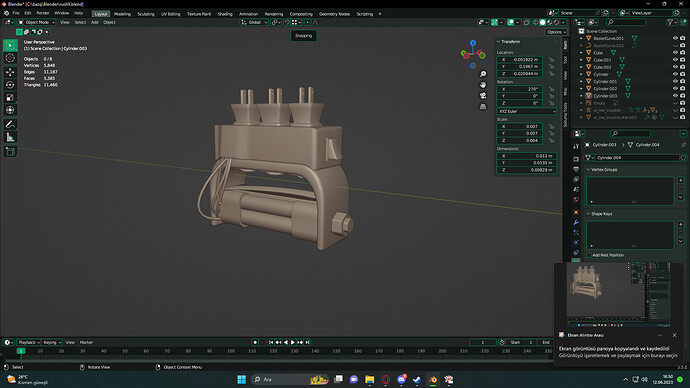Toggle the snapping magnet button
The width and height of the screenshot is (690, 388).
click(x=287, y=22)
